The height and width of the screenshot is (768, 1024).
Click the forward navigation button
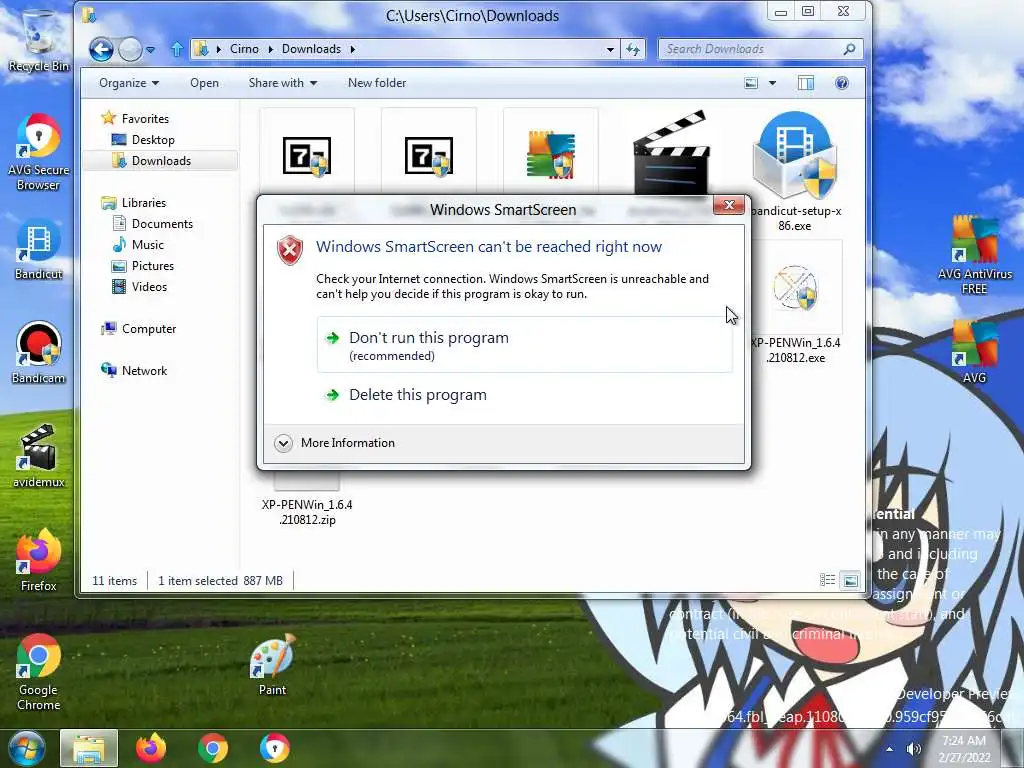pos(130,49)
